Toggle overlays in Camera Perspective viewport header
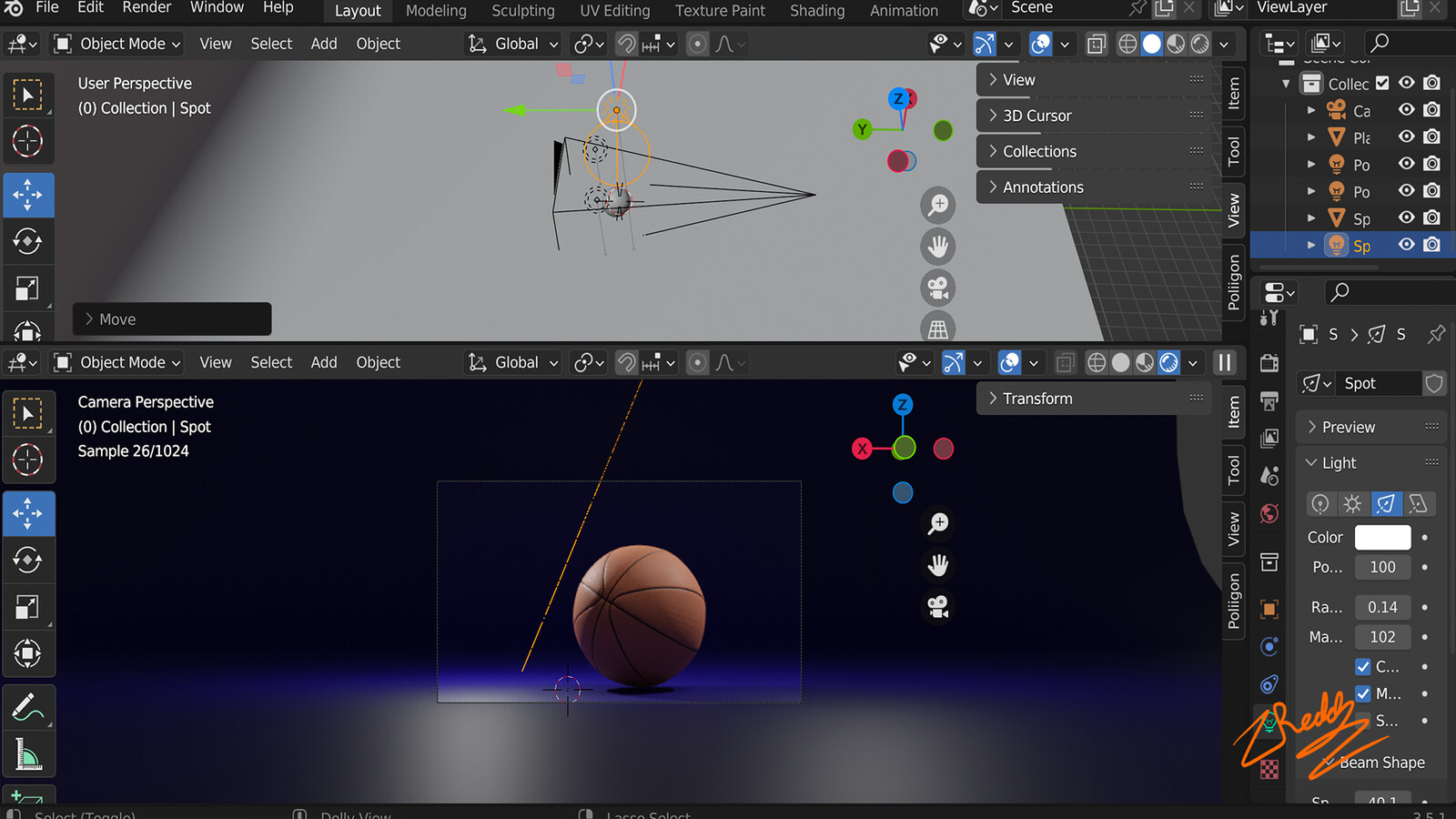Viewport: 1456px width, 819px height. point(1009,362)
